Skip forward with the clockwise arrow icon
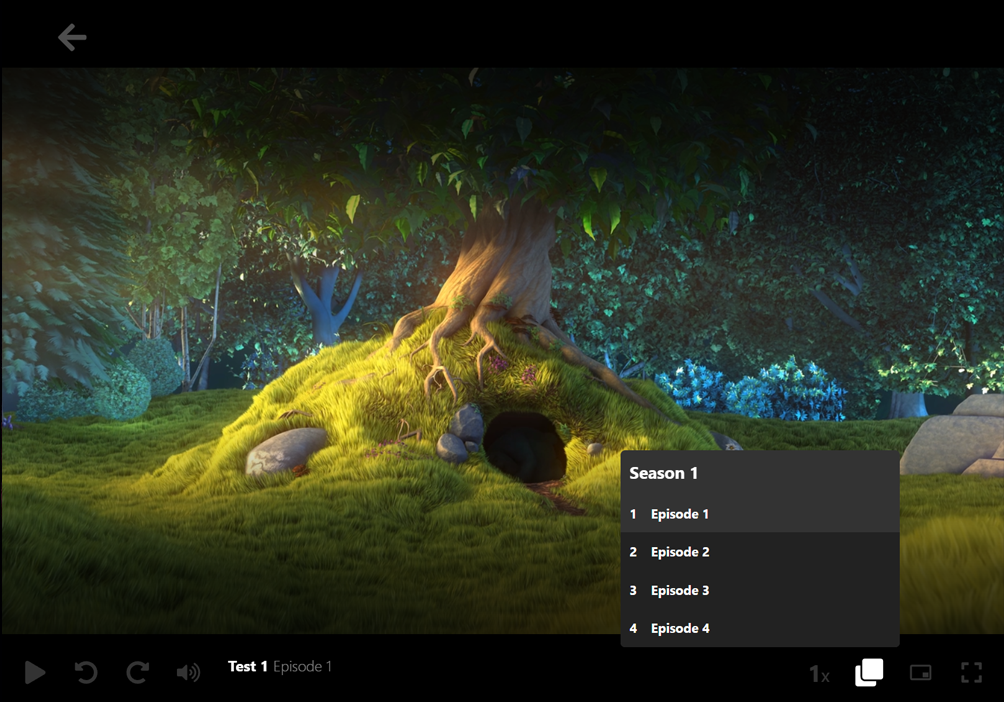Image resolution: width=1004 pixels, height=702 pixels. click(137, 672)
